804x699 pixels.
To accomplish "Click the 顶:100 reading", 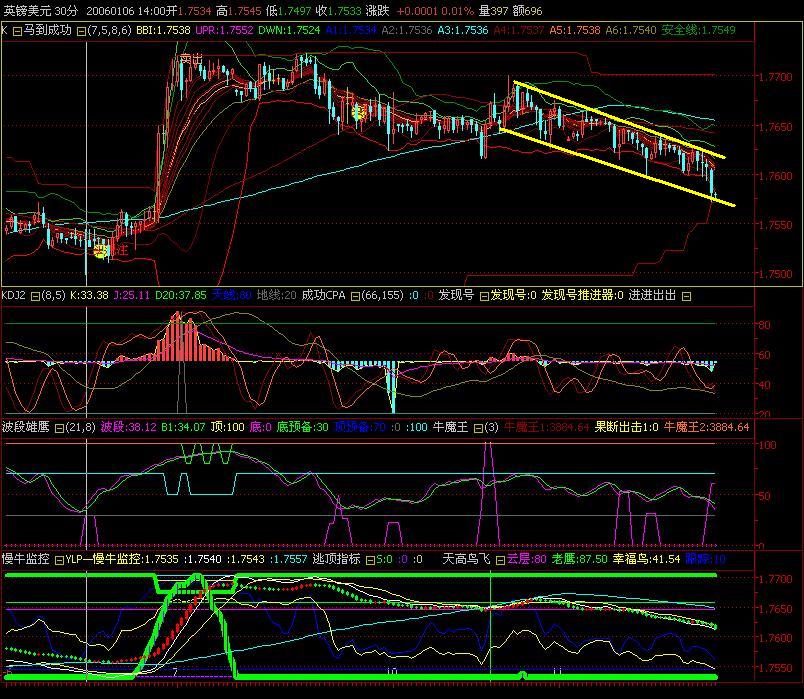I will point(228,427).
